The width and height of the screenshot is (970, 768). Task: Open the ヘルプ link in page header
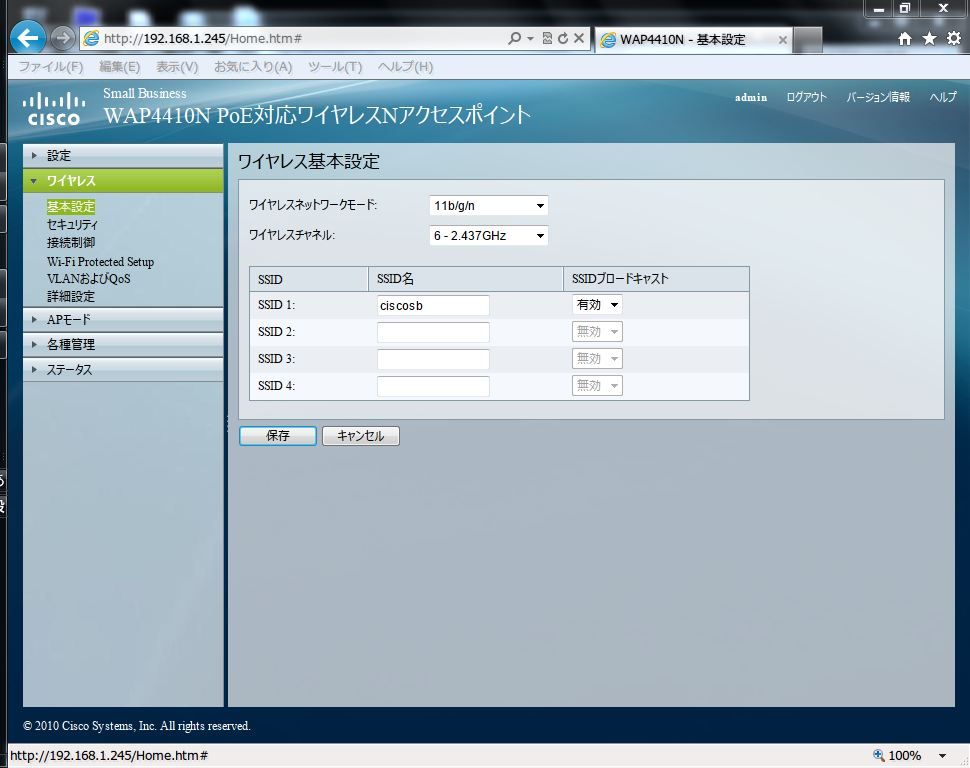(x=943, y=97)
